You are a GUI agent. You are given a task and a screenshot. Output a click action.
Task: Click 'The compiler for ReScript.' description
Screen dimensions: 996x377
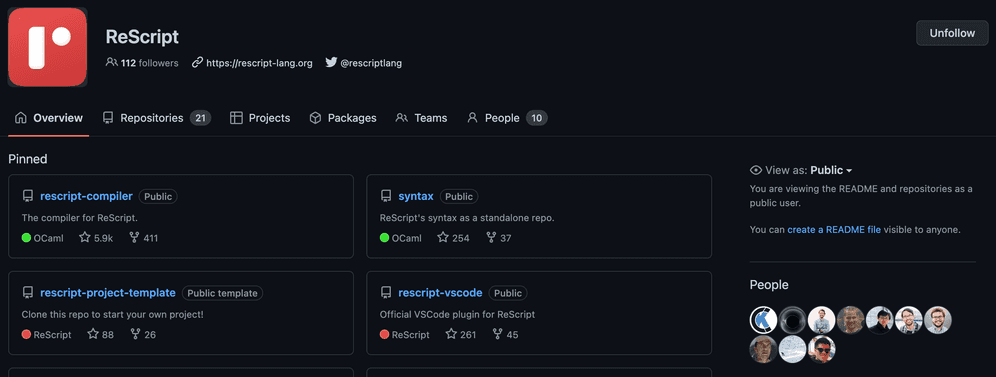(x=80, y=218)
